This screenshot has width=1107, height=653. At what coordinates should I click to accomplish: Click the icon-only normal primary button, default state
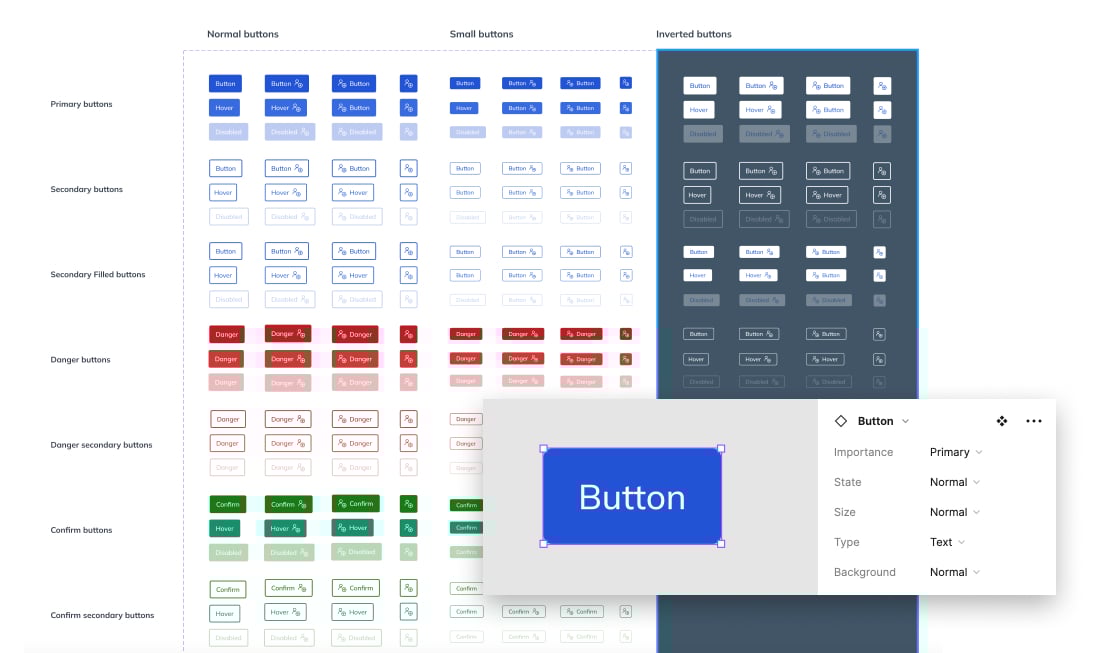click(408, 83)
